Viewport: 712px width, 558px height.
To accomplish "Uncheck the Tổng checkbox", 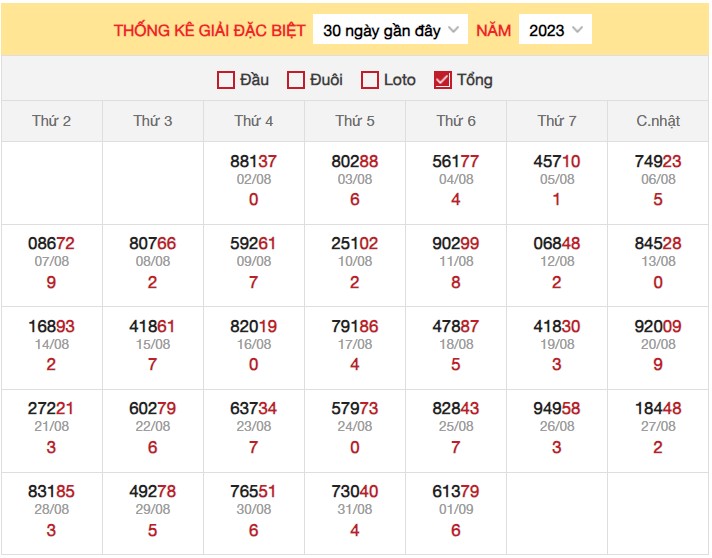I will tap(443, 81).
